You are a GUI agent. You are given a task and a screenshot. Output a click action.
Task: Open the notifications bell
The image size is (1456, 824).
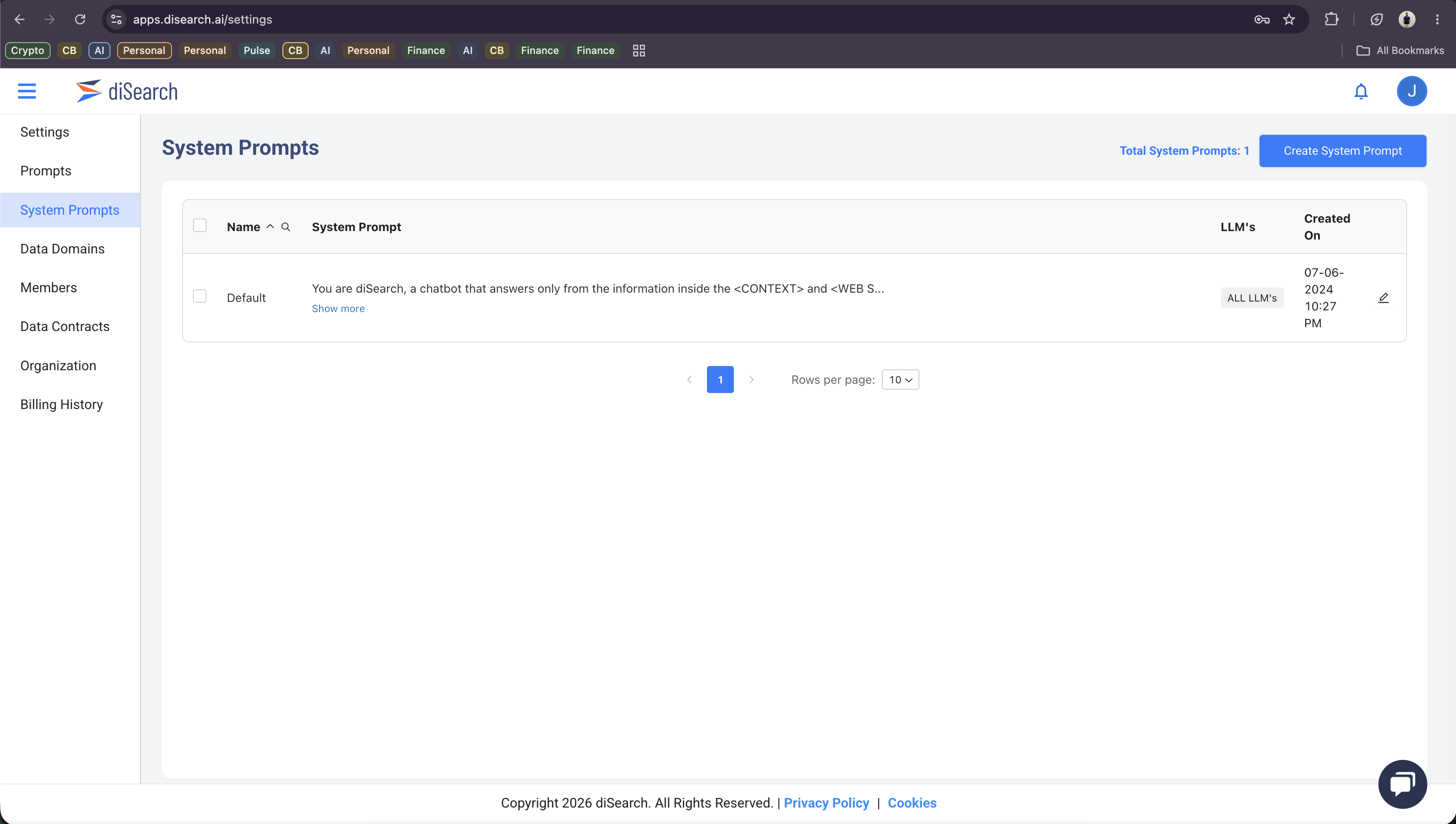(1360, 91)
